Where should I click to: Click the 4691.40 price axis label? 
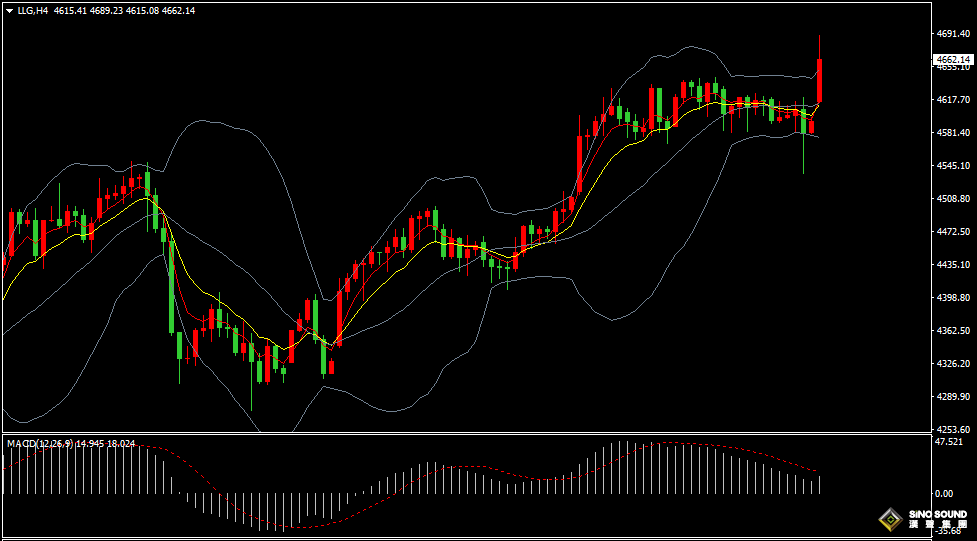click(953, 33)
